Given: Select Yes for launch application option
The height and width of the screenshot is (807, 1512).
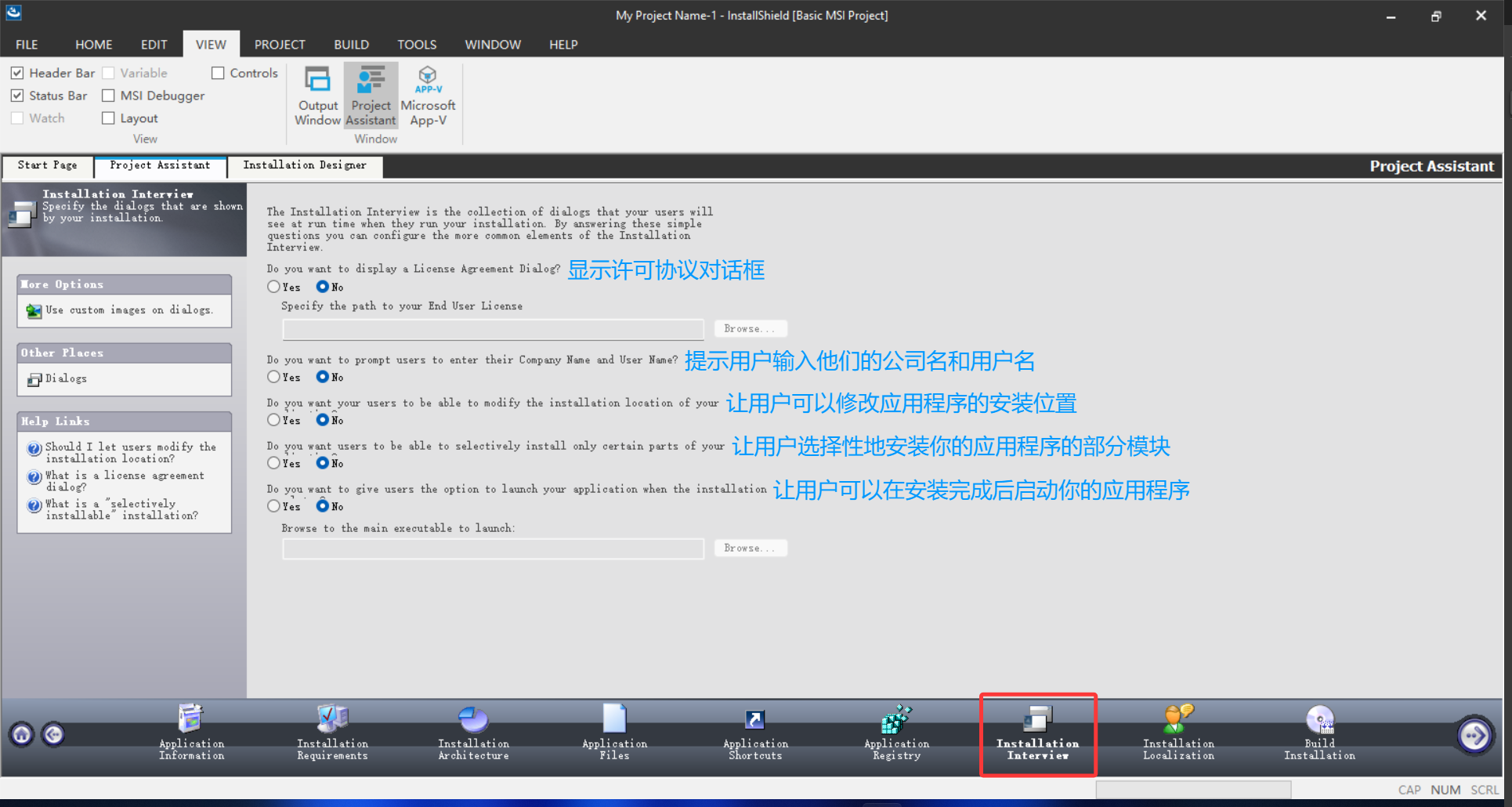Looking at the screenshot, I should (x=273, y=506).
